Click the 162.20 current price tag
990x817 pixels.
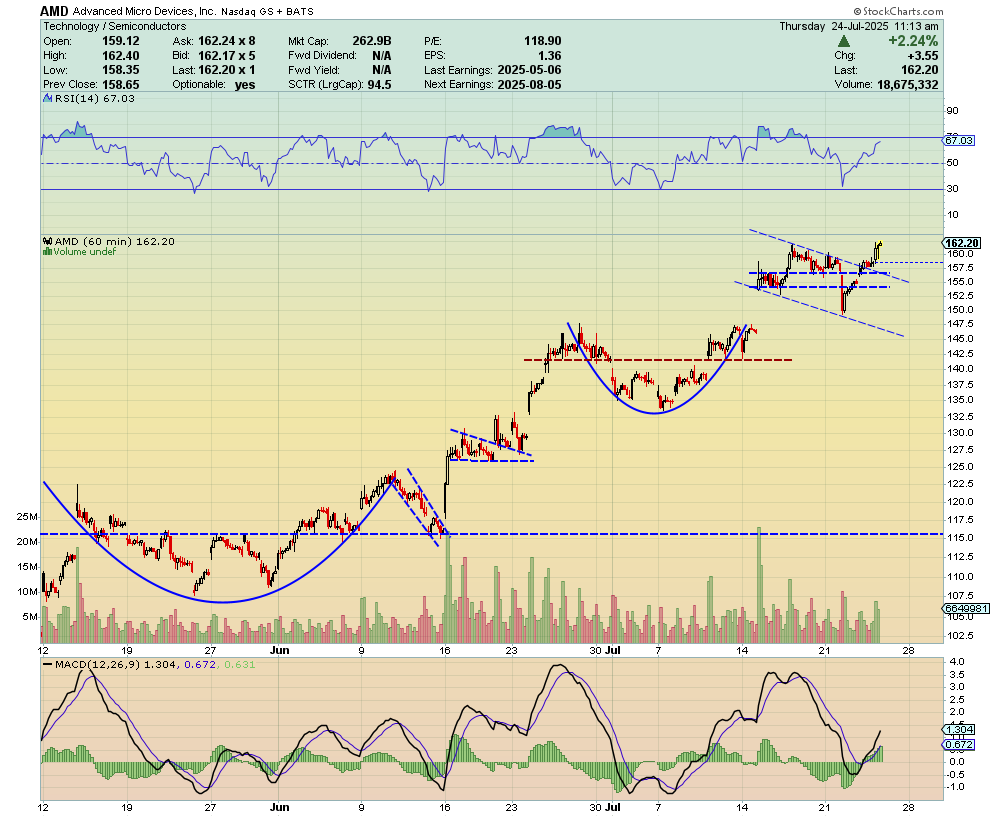(x=962, y=243)
